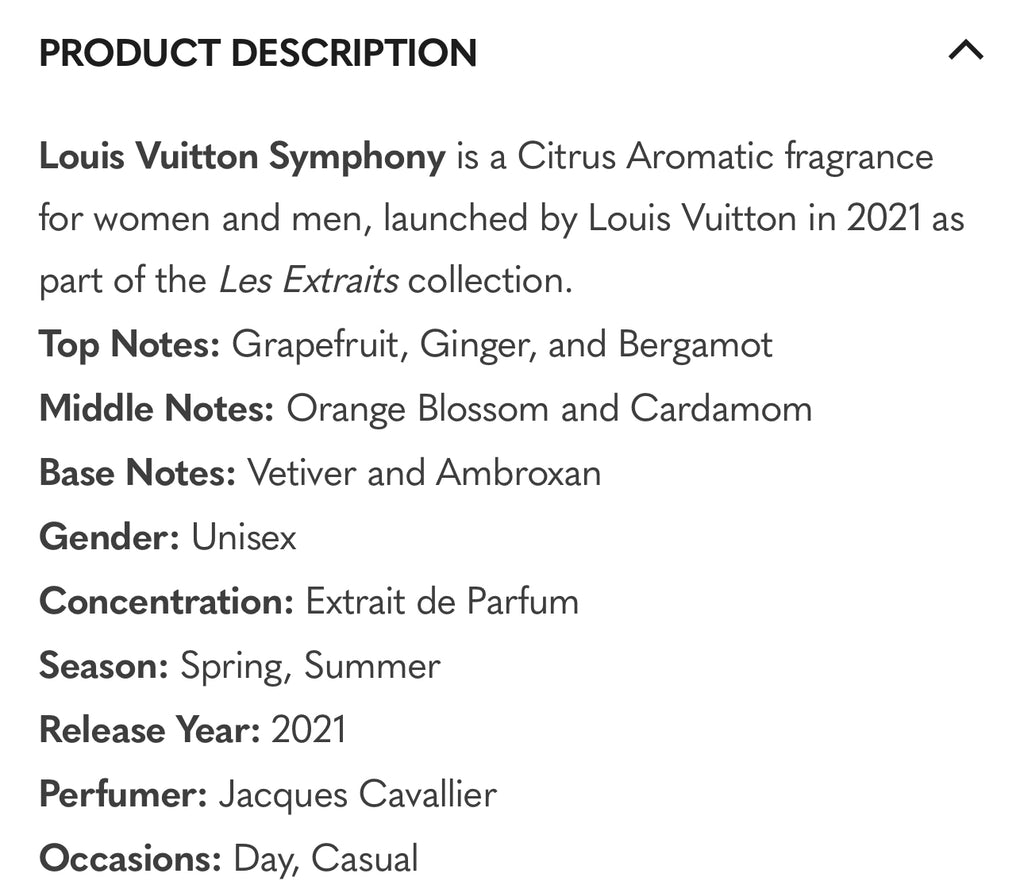Select the Extrait de Parfum concentration text
Viewport: 1024px width, 885px height.
[440, 601]
